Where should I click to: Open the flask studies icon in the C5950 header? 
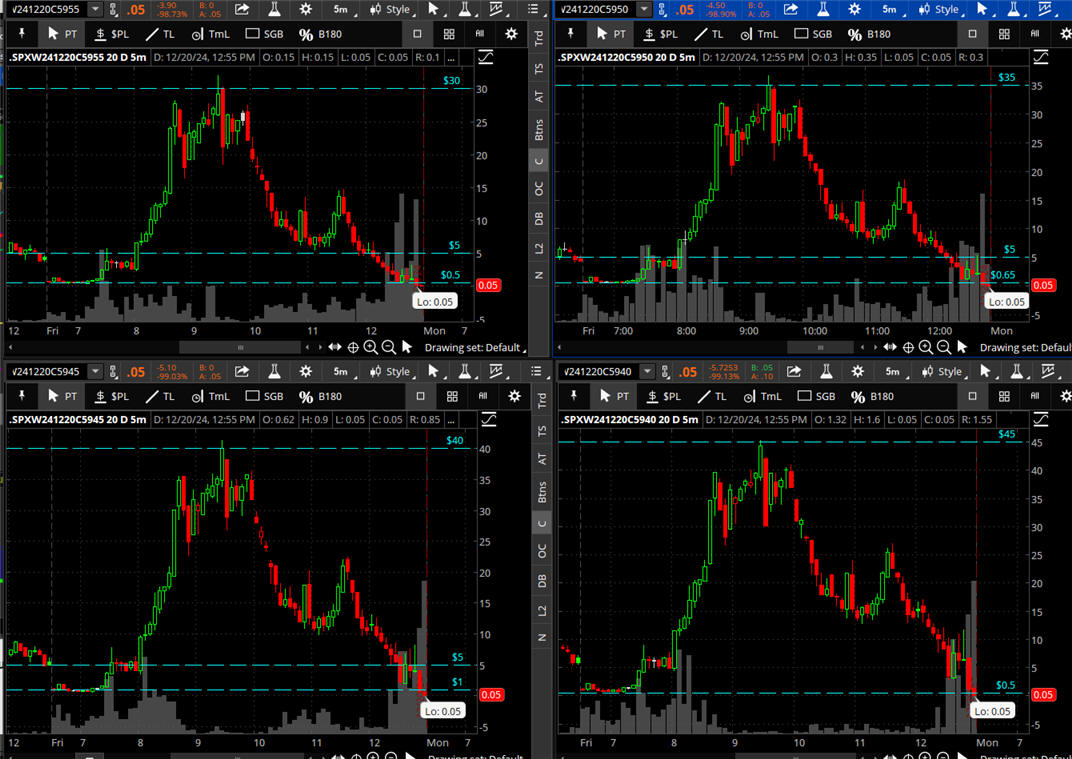821,9
